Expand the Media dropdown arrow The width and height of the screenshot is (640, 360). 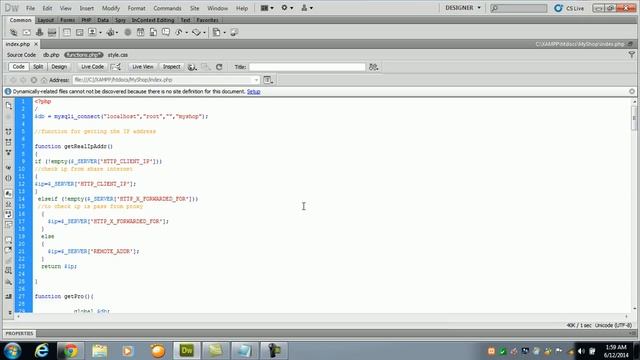(118, 33)
